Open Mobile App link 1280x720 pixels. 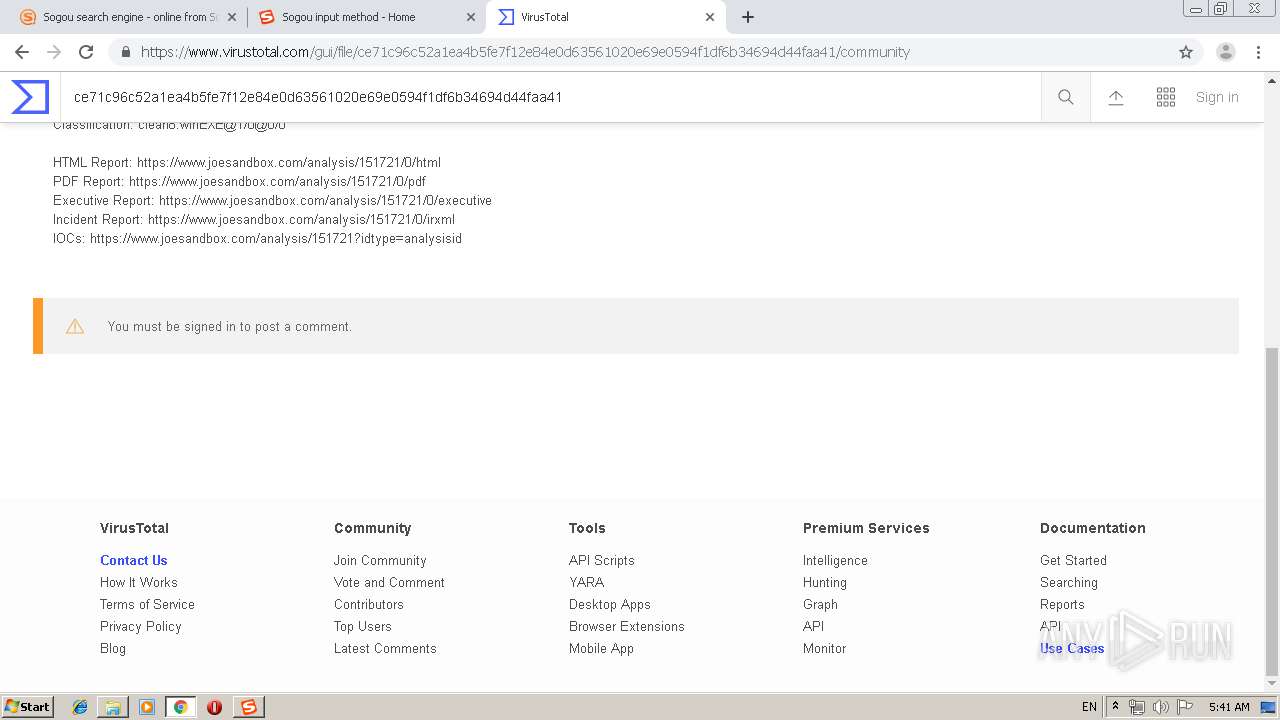[x=602, y=648]
